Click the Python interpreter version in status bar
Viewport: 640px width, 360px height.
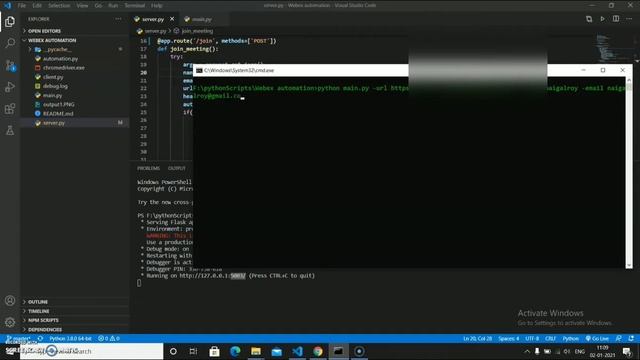(70, 338)
